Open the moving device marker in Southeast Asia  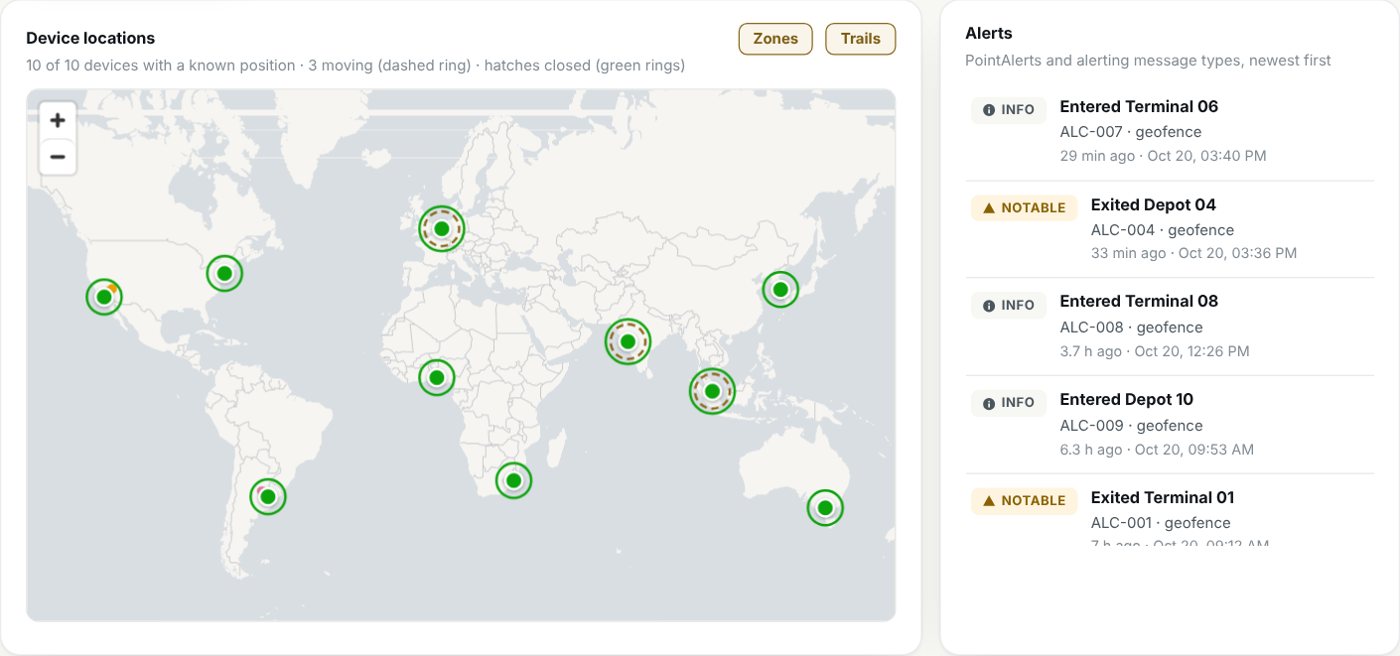712,391
